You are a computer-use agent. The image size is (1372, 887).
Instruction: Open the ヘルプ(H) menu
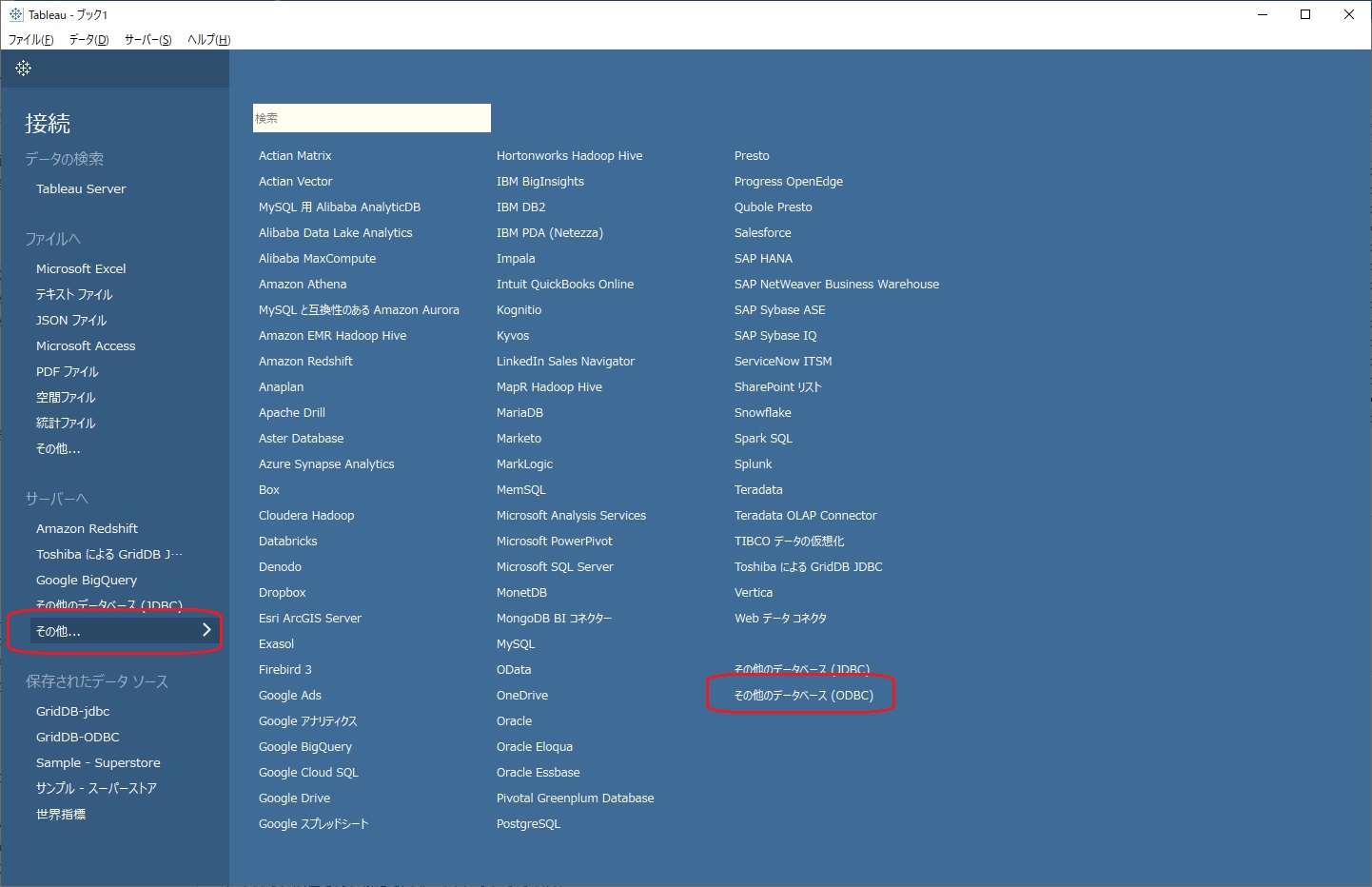(x=209, y=40)
